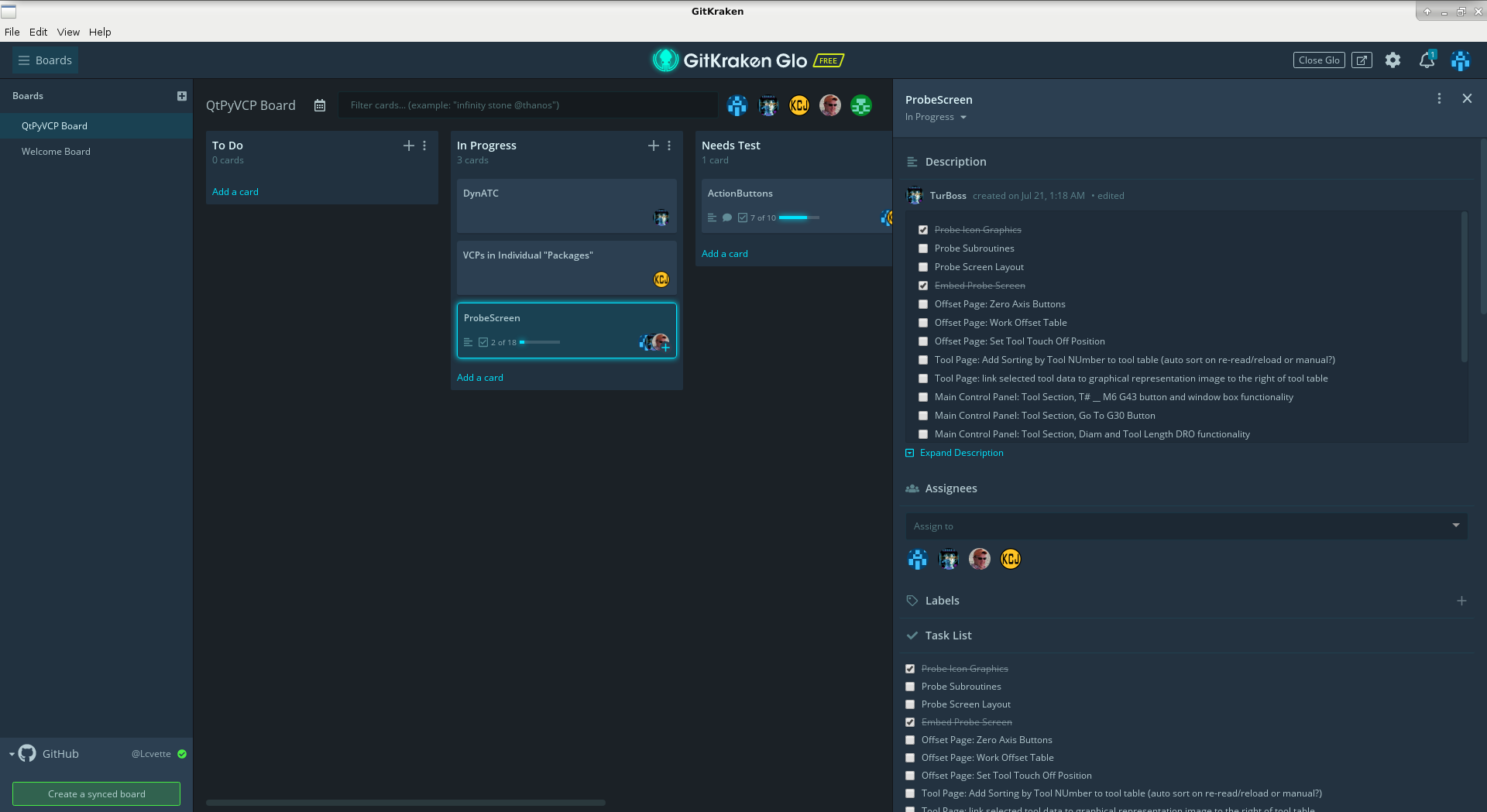The width and height of the screenshot is (1487, 812).
Task: Click the KCJ avatar on VCPs card
Action: tap(661, 279)
